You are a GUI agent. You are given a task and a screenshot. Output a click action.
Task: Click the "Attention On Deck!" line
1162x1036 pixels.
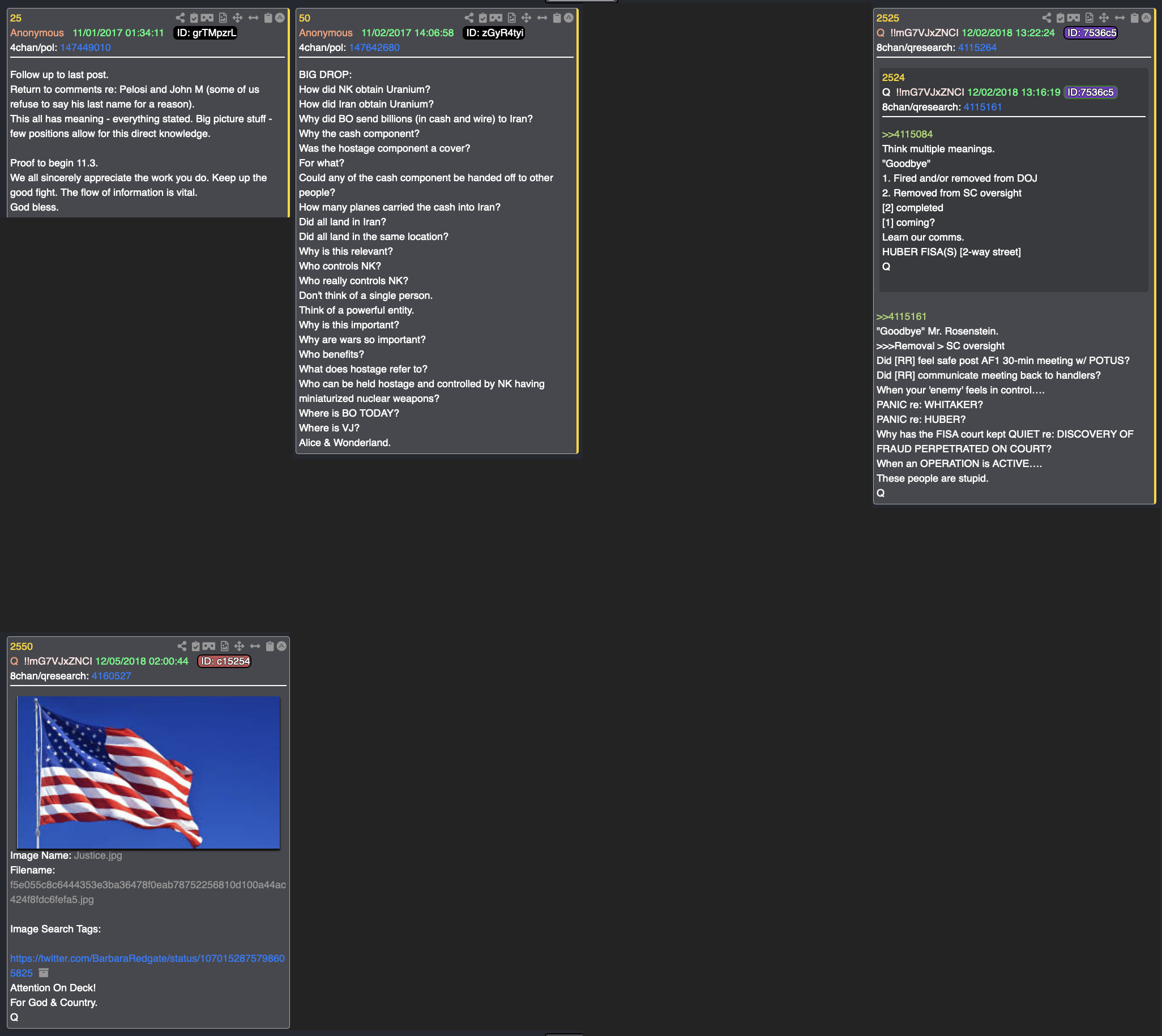(53, 988)
